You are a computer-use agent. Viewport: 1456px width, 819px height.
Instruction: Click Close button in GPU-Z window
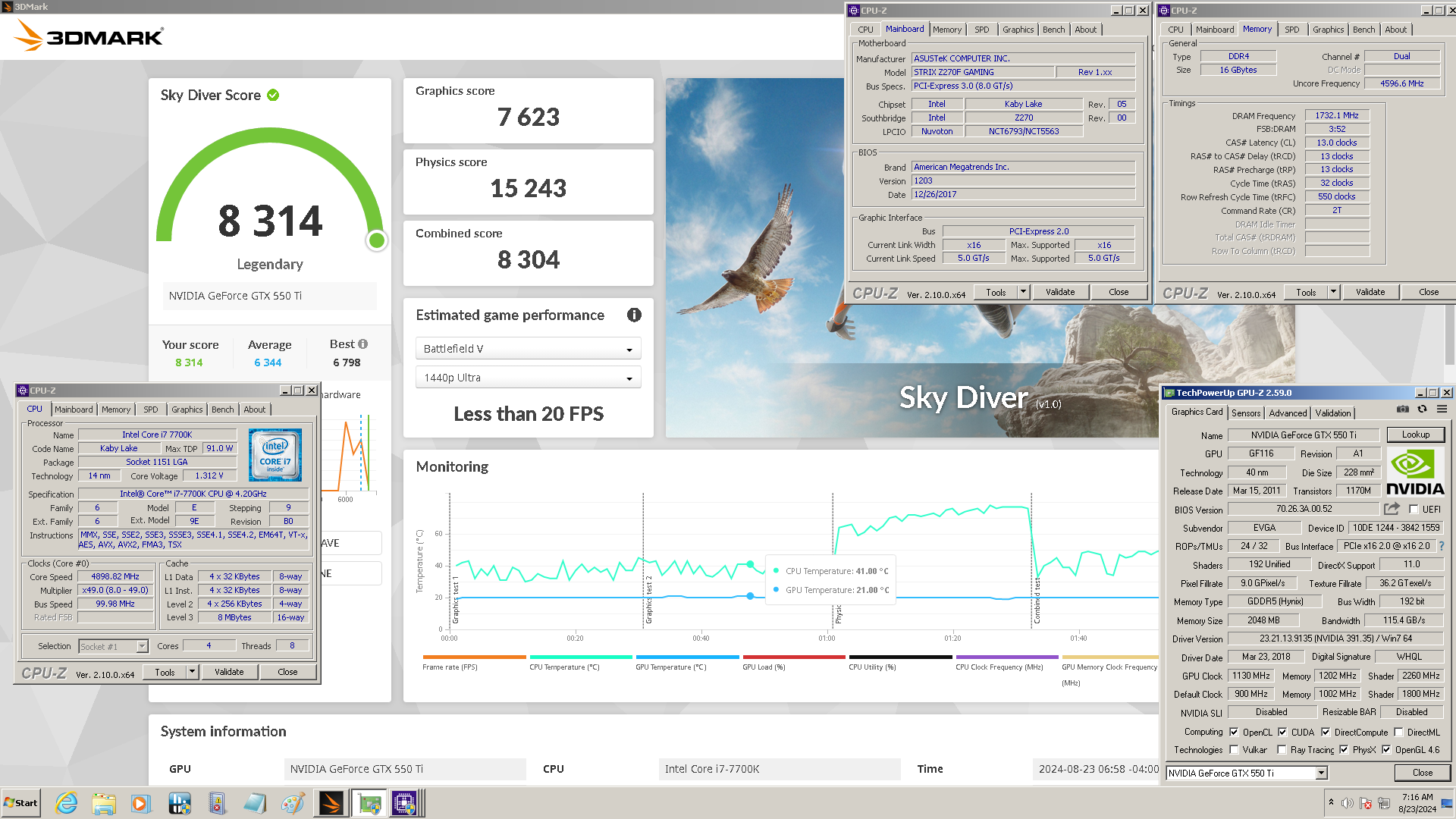tap(1423, 773)
